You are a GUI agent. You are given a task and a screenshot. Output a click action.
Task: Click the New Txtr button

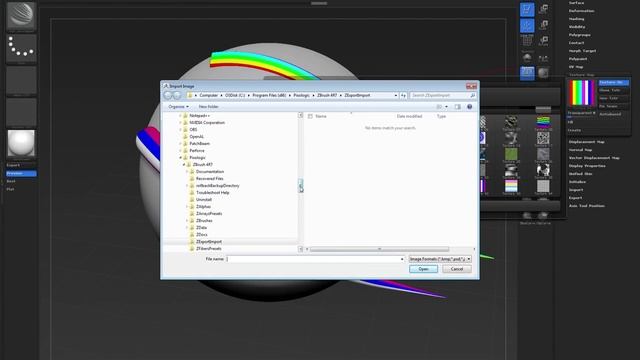coord(613,98)
